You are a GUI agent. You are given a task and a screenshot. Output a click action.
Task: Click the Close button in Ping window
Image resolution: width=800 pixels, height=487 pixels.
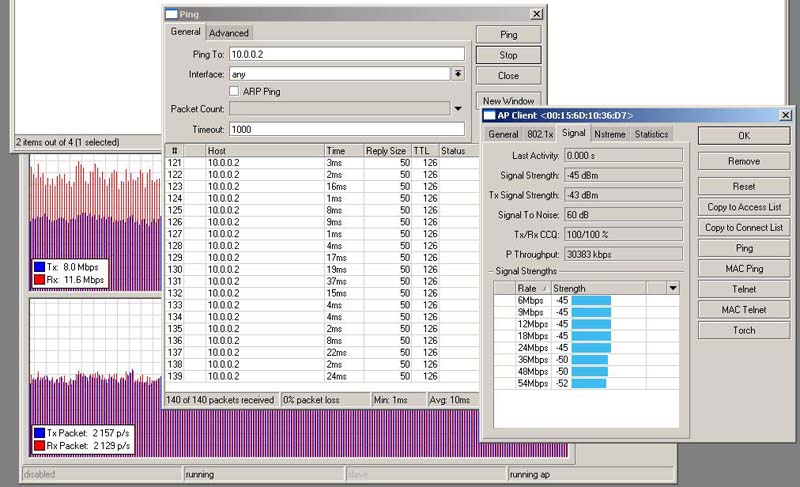tap(509, 75)
